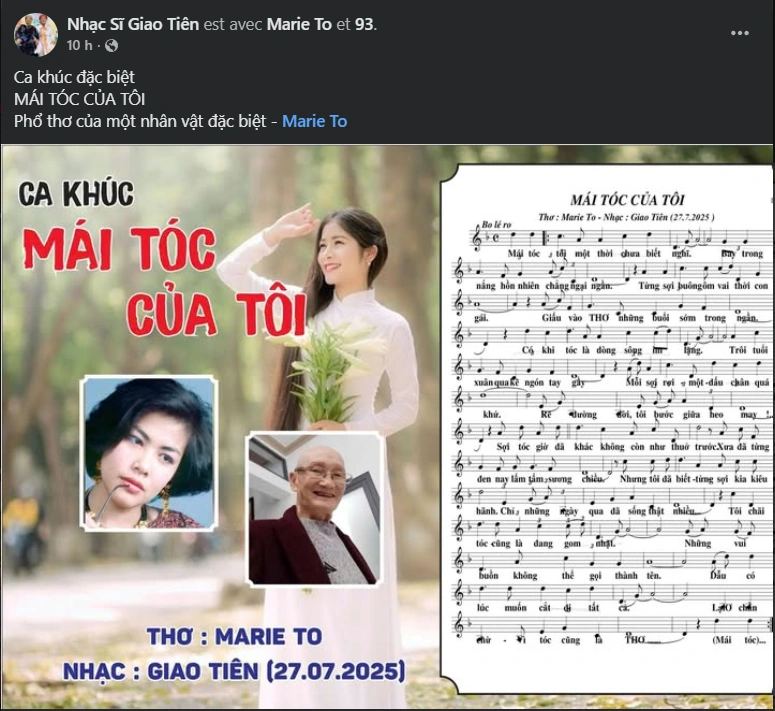Open the sheet music page in the image
Image resolution: width=775 pixels, height=711 pixels.
pos(606,428)
